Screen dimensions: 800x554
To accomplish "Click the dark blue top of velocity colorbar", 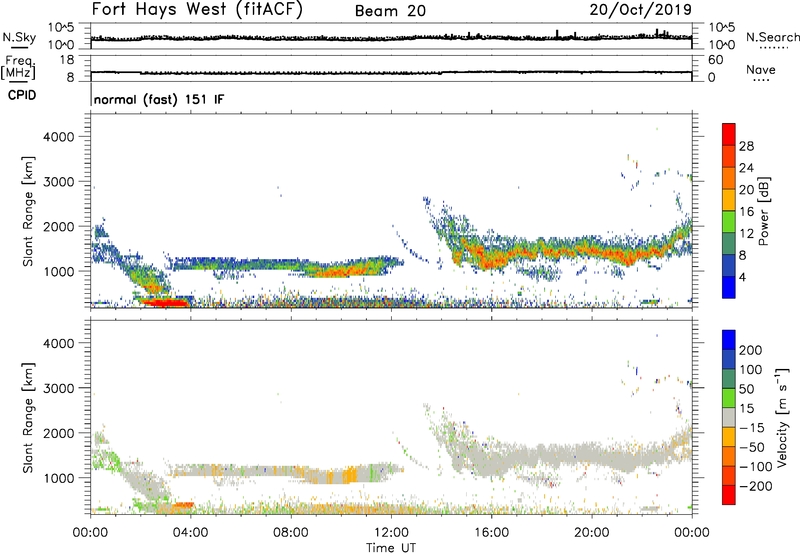I will (729, 340).
